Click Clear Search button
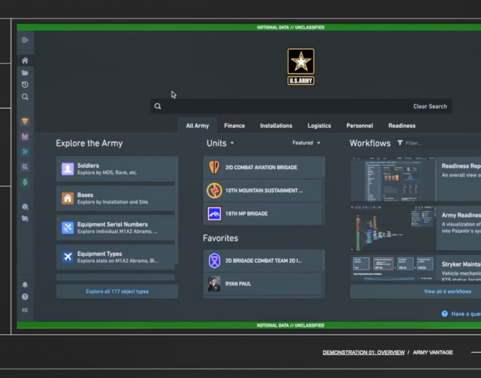Image resolution: width=481 pixels, height=378 pixels. pyautogui.click(x=430, y=106)
